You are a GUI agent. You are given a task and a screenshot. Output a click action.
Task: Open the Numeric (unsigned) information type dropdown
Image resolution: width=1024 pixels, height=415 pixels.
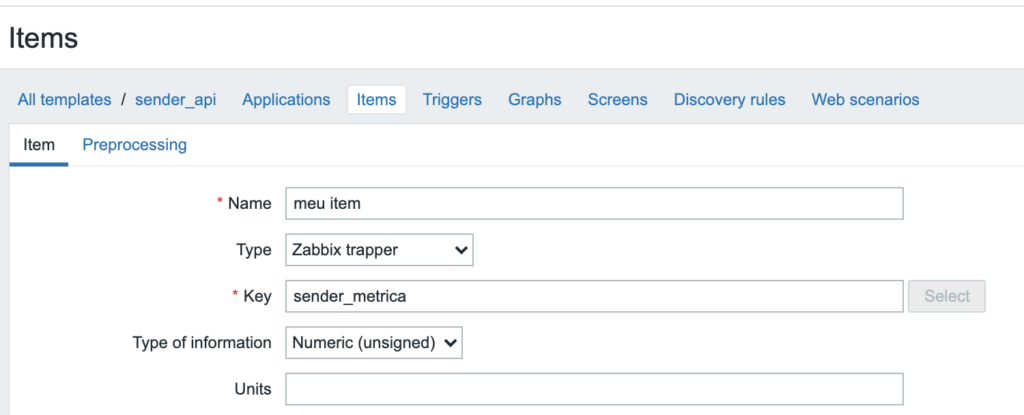pos(374,343)
